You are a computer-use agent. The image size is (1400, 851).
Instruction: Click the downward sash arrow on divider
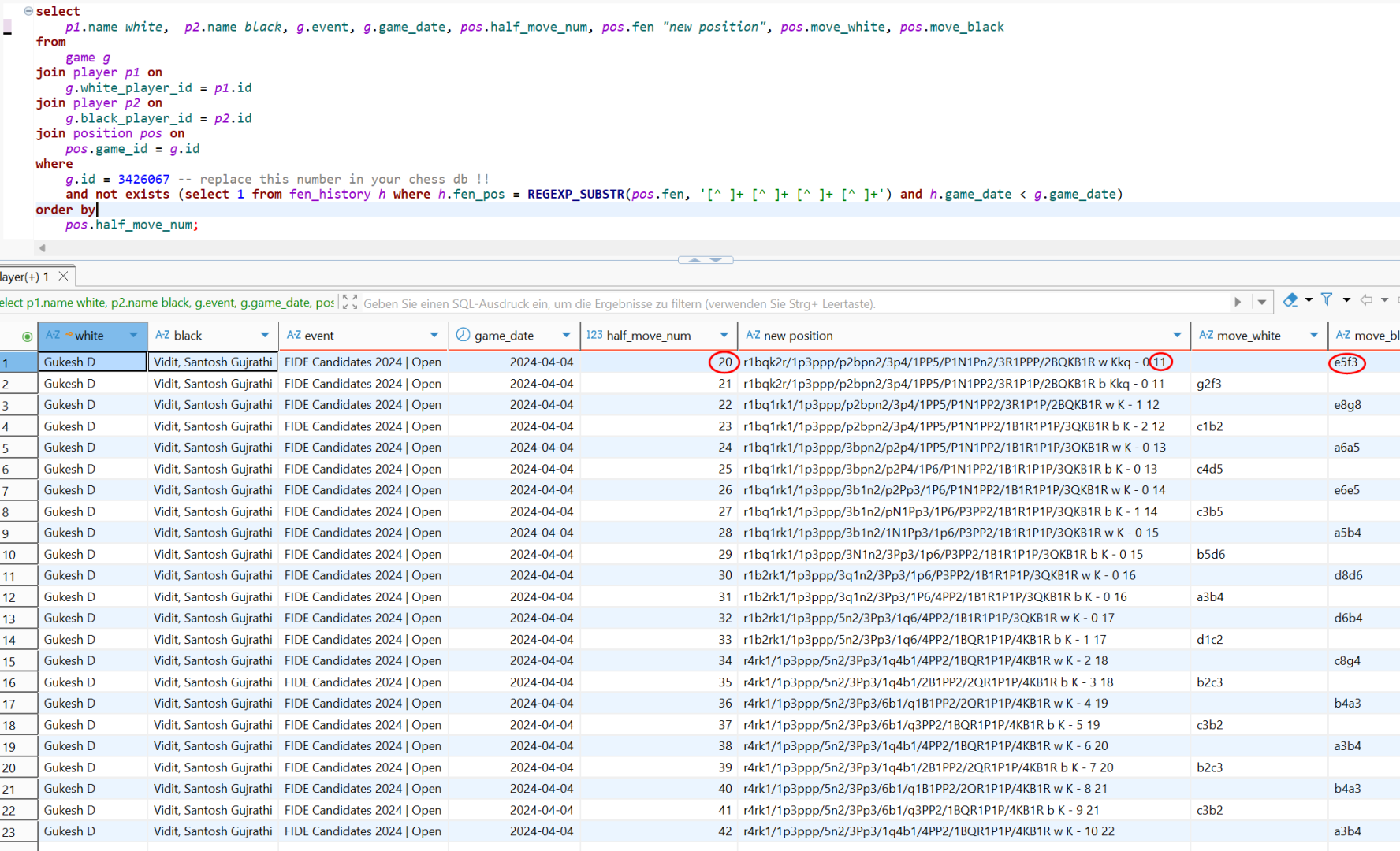pos(716,259)
